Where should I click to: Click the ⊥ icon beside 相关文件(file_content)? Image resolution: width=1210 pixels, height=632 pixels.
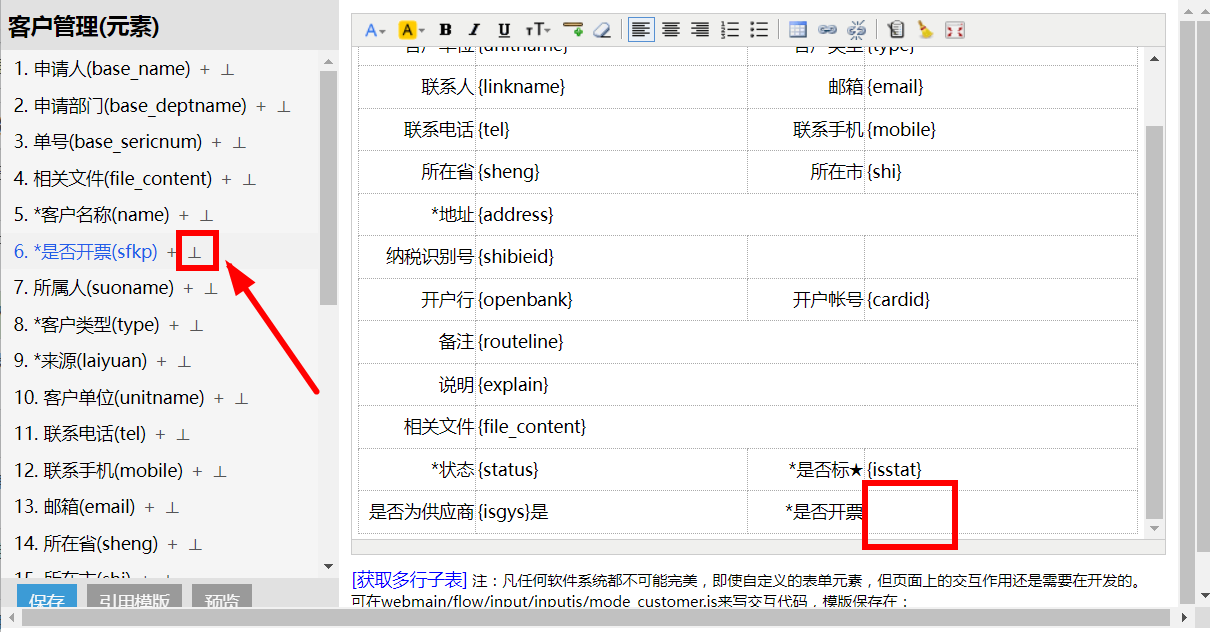[249, 180]
